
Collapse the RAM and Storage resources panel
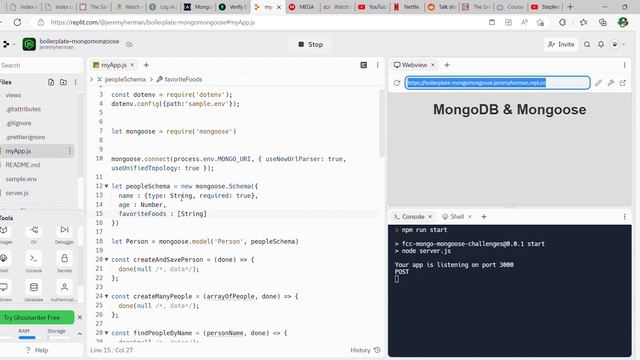80,334
